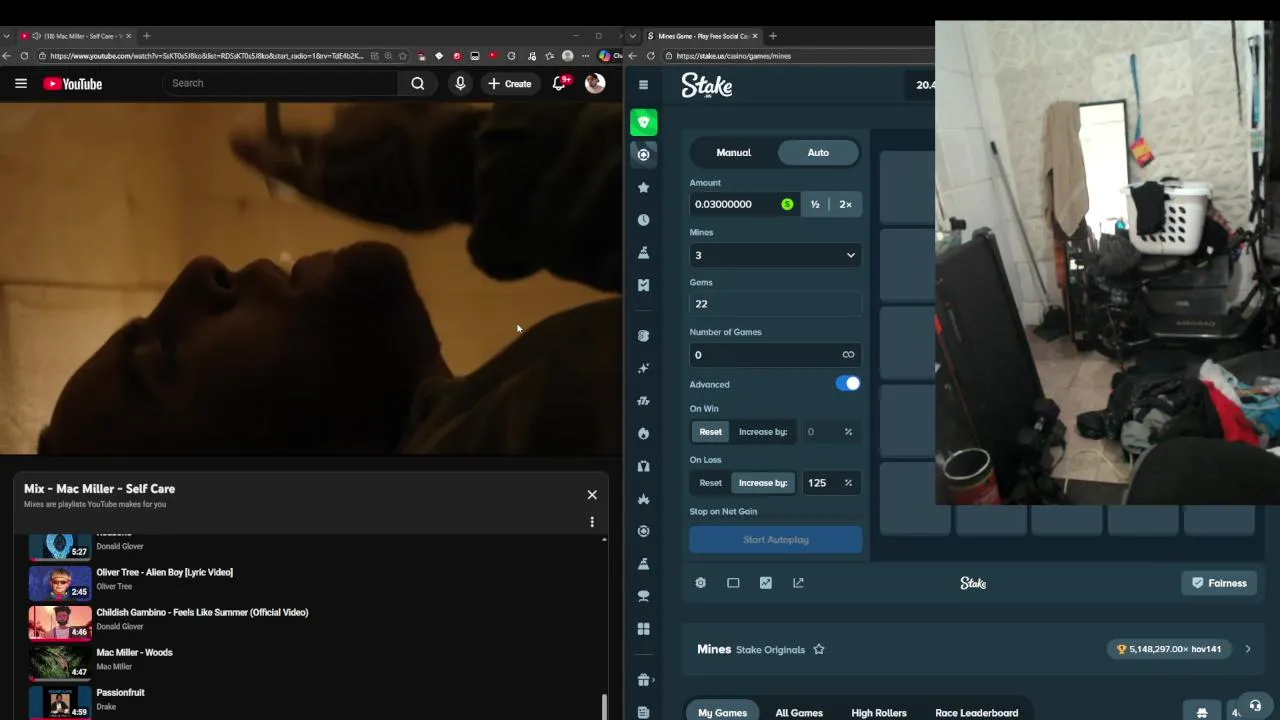The height and width of the screenshot is (720, 1280).
Task: Open the YouTube account avatar menu
Action: (595, 84)
